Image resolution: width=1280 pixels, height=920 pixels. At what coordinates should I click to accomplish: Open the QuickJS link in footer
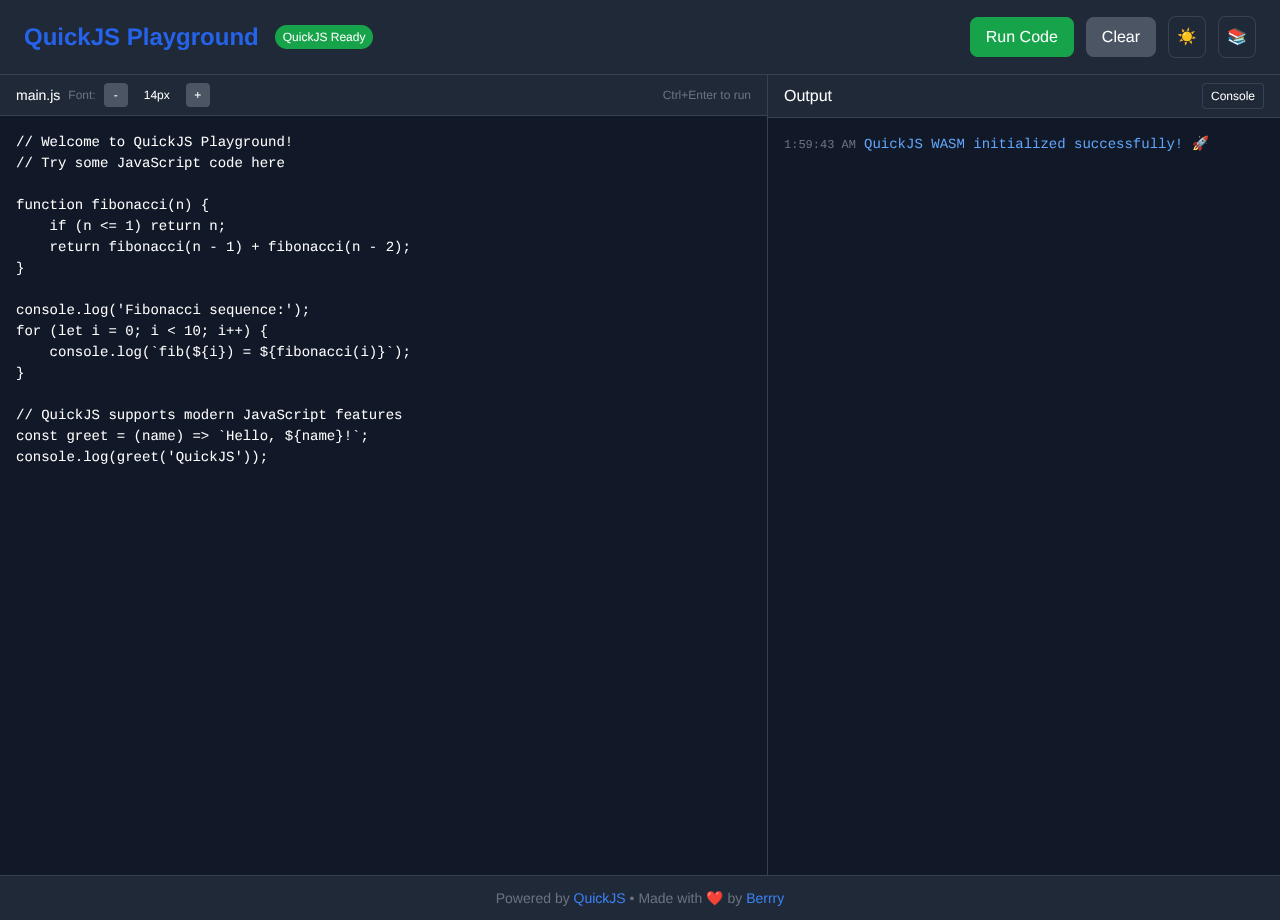[x=599, y=898]
